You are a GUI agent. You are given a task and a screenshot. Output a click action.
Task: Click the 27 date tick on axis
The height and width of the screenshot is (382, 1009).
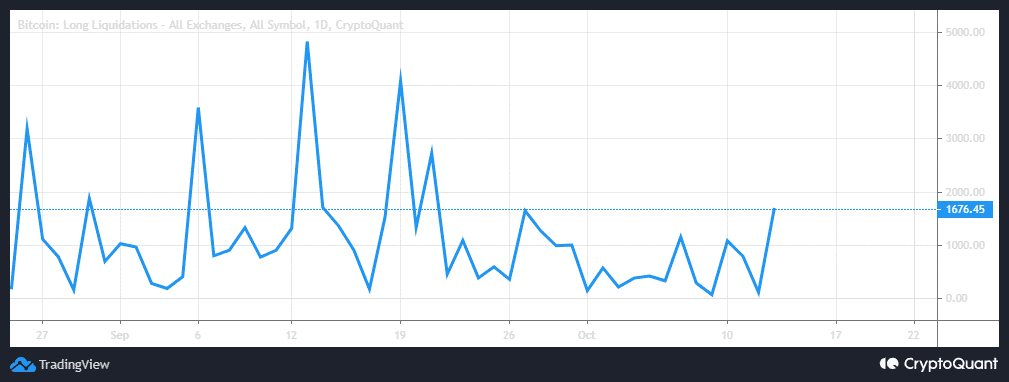pyautogui.click(x=42, y=335)
